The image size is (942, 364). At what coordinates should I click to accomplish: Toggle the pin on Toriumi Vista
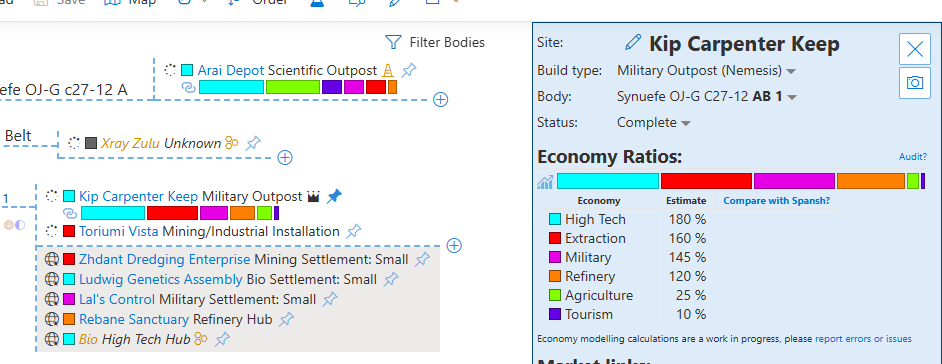pyautogui.click(x=354, y=231)
